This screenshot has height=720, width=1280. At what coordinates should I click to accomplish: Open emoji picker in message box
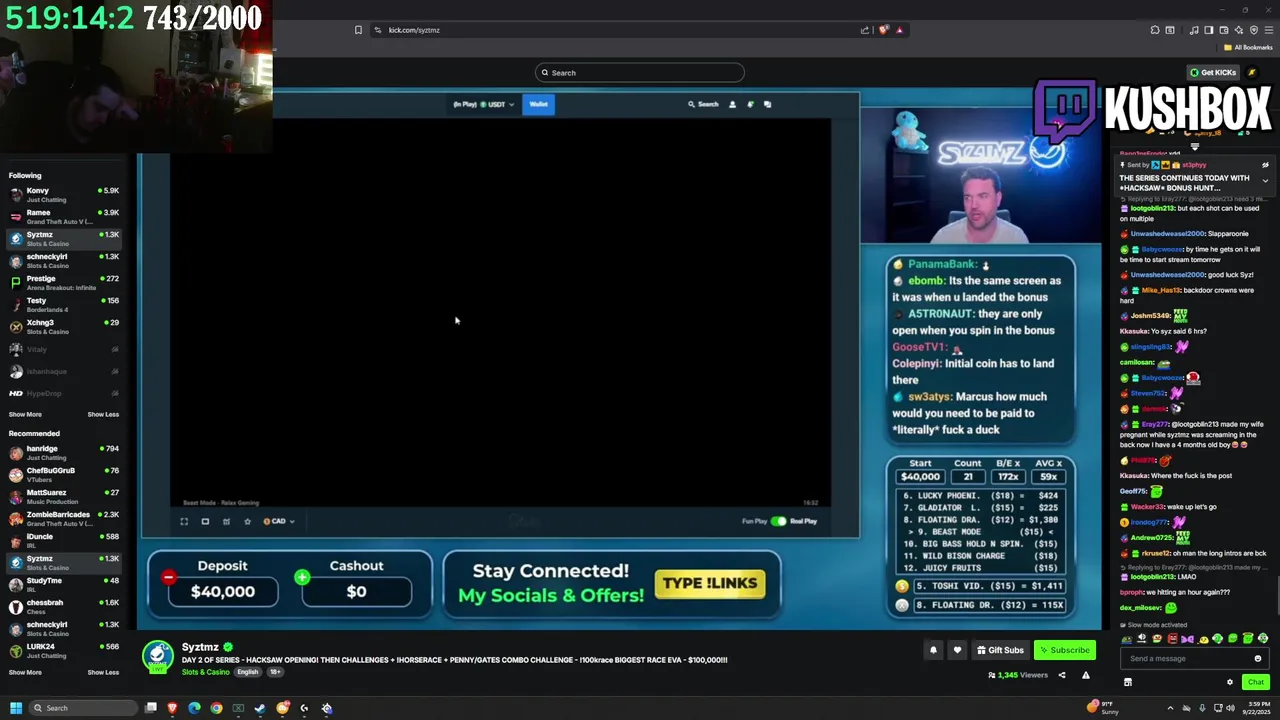click(x=1258, y=658)
